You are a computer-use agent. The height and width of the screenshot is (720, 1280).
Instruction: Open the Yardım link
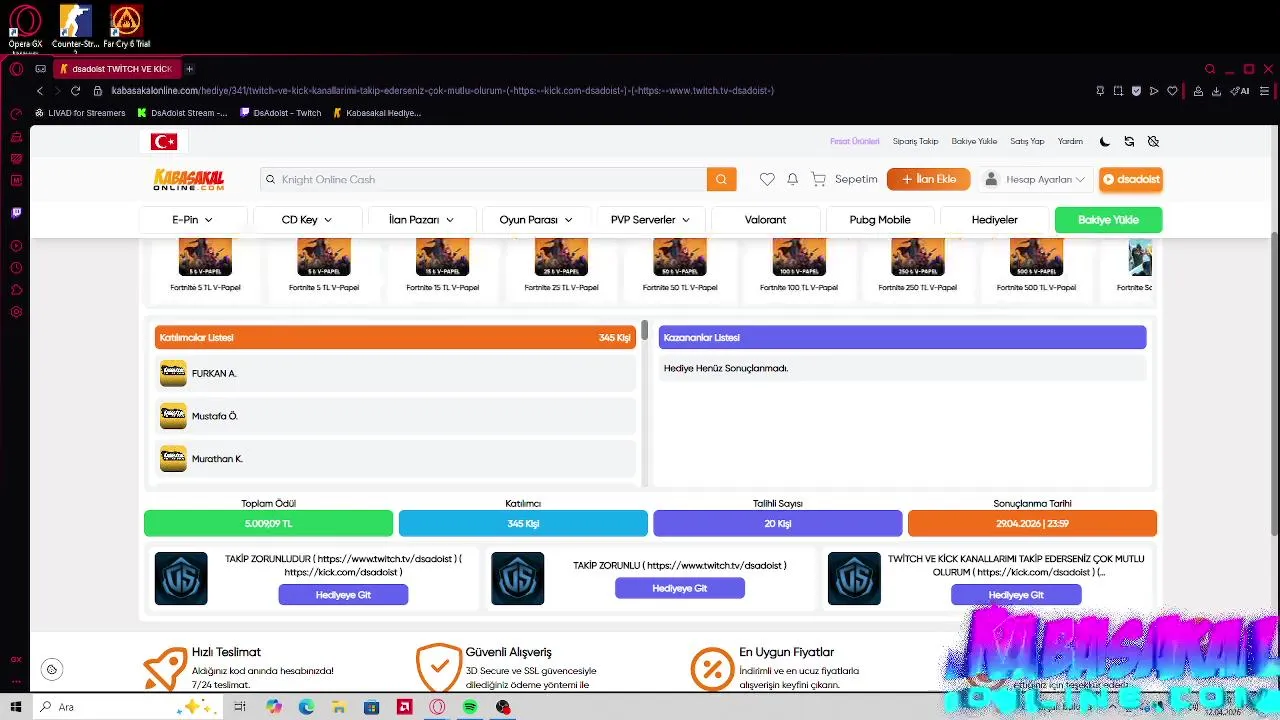(1070, 142)
